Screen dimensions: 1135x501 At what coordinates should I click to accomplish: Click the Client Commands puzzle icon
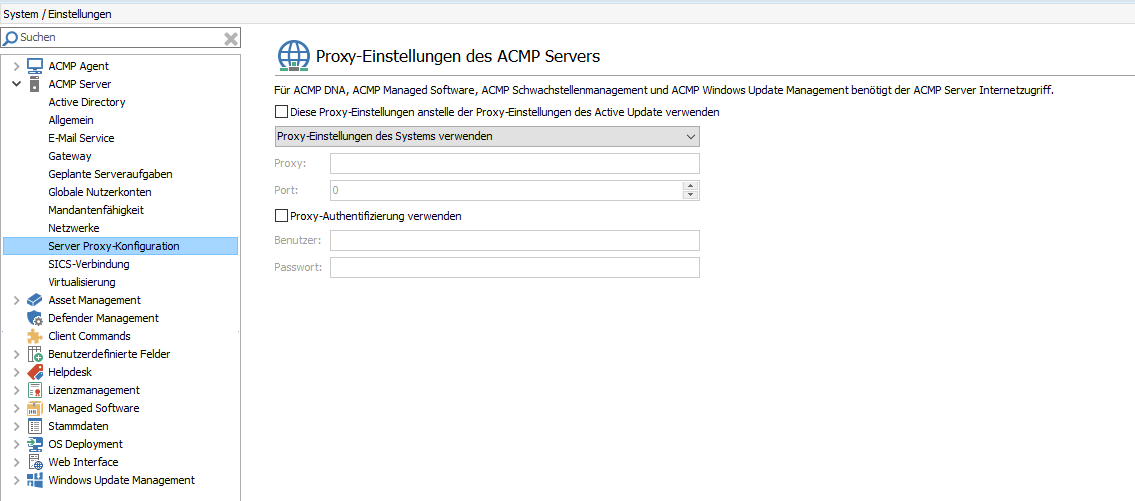pos(35,336)
